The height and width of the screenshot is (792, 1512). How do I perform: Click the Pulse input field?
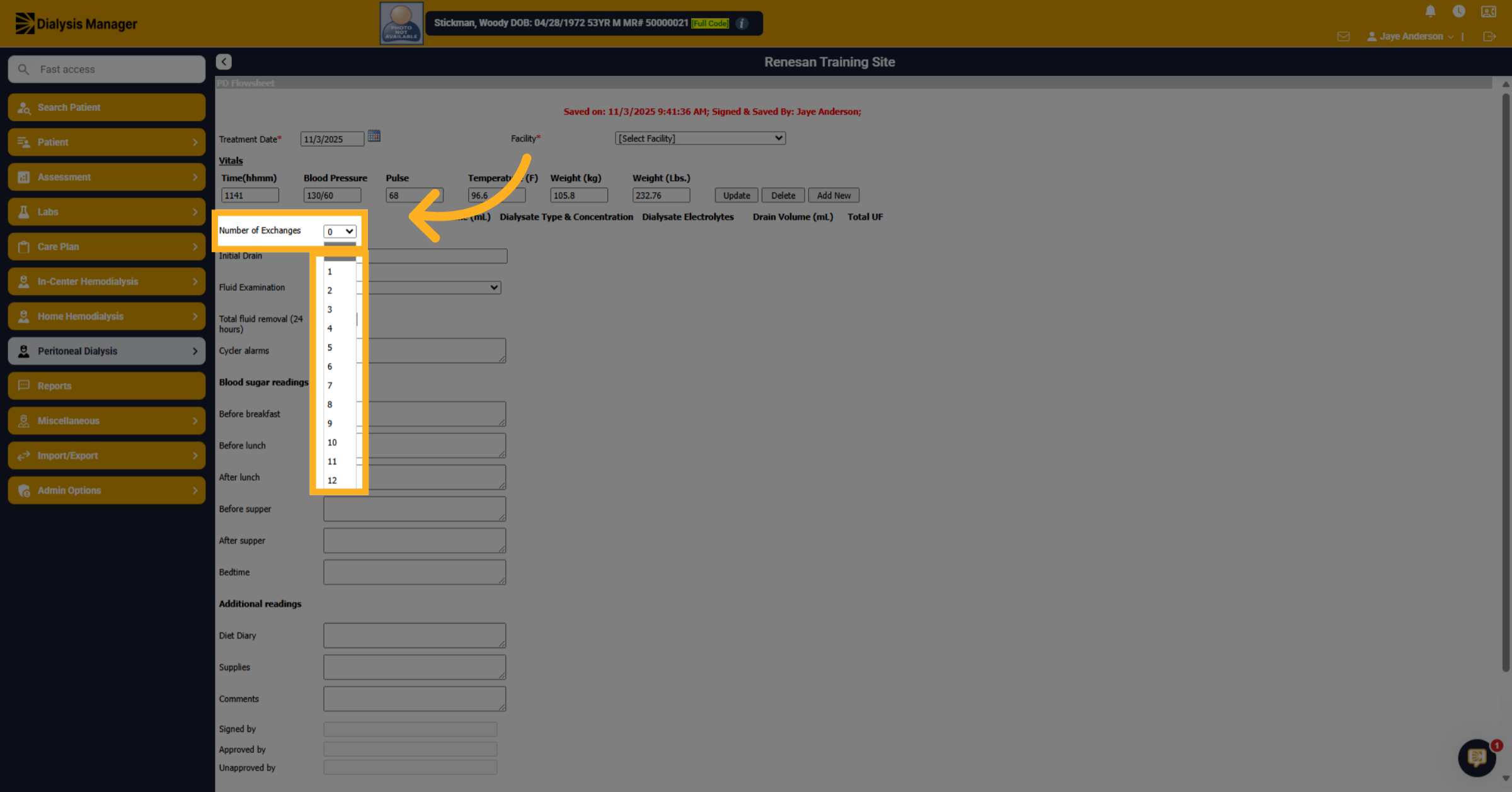click(x=415, y=195)
